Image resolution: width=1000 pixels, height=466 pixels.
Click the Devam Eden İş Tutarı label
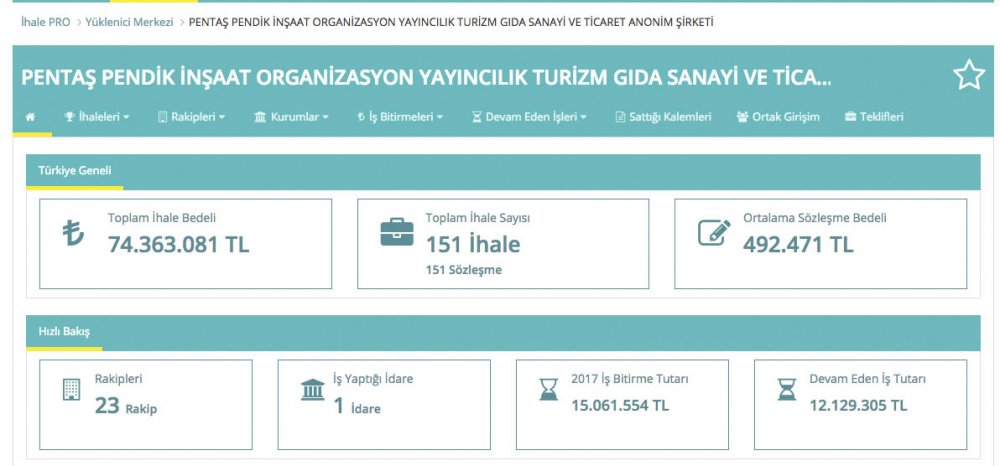point(867,379)
